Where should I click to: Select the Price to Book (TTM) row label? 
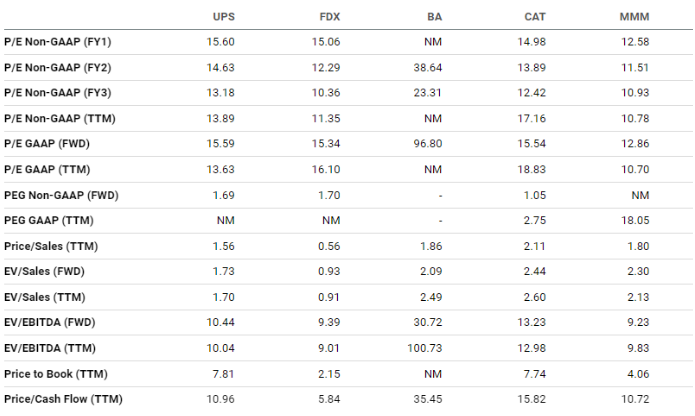(x=56, y=374)
